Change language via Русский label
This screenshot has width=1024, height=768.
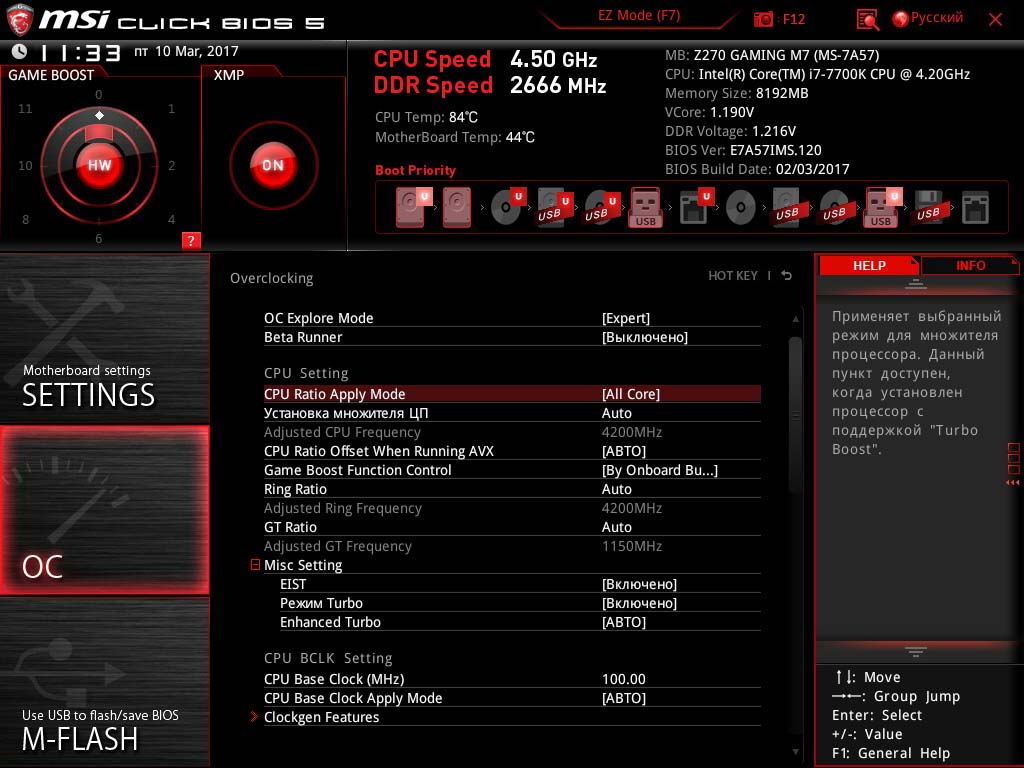pyautogui.click(x=936, y=18)
